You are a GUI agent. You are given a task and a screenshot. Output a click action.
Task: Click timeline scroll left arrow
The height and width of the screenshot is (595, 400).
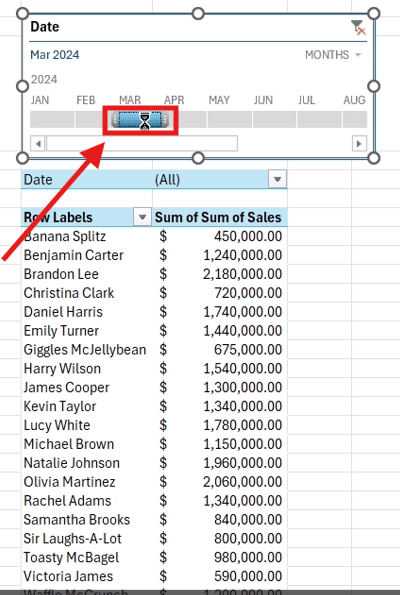38,143
